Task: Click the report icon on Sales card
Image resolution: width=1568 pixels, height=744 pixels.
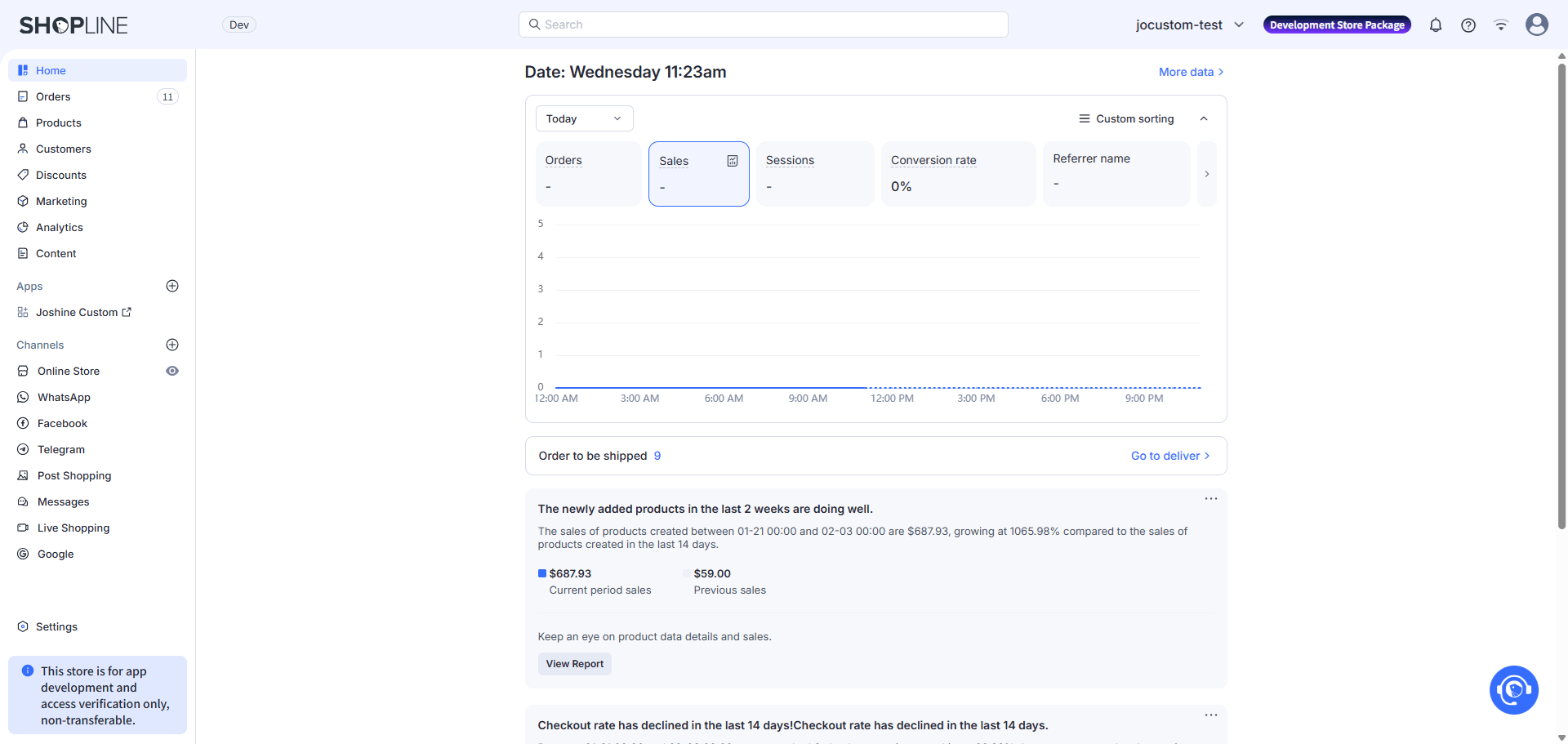Action: click(733, 161)
